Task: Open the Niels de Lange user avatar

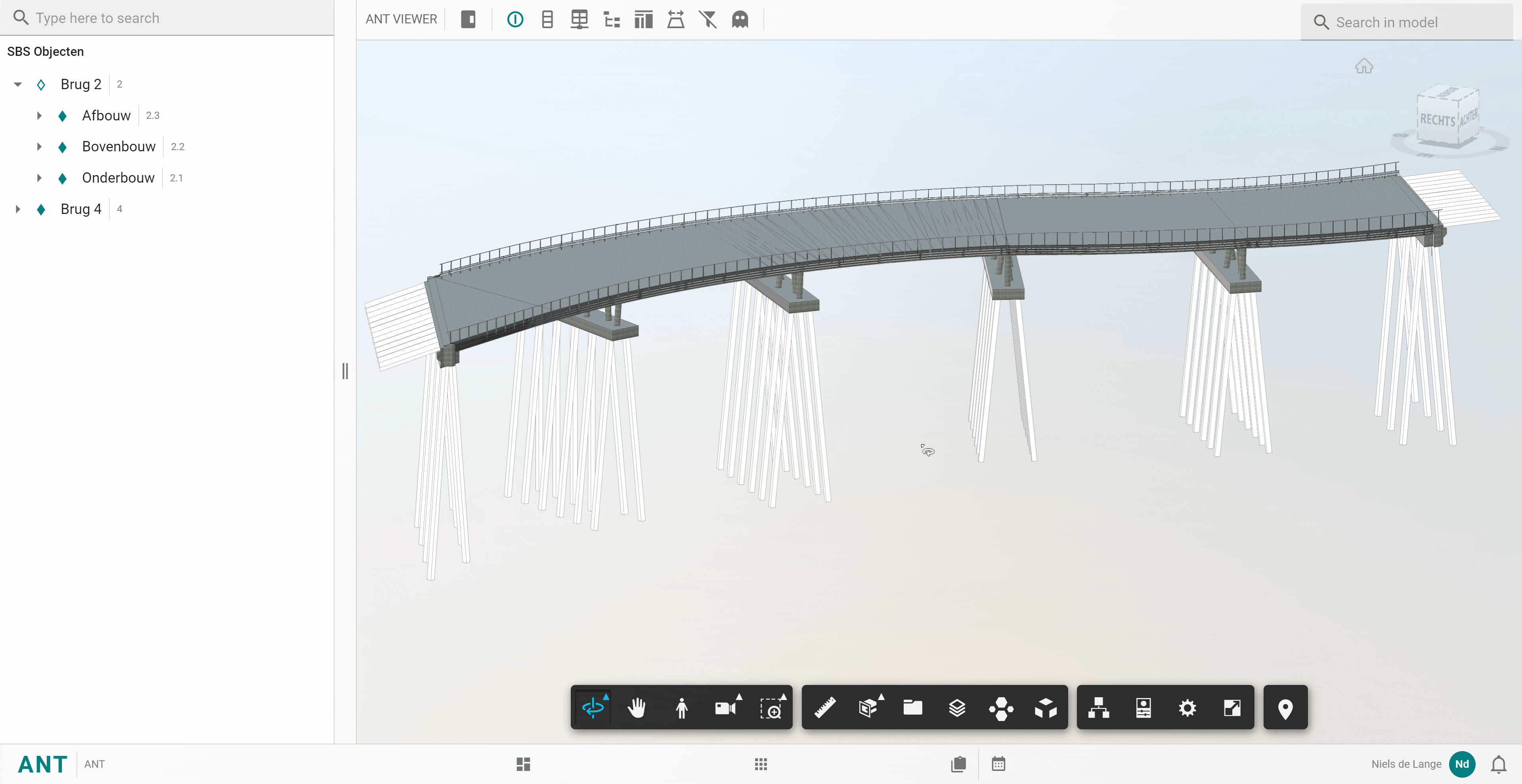Action: (x=1462, y=764)
